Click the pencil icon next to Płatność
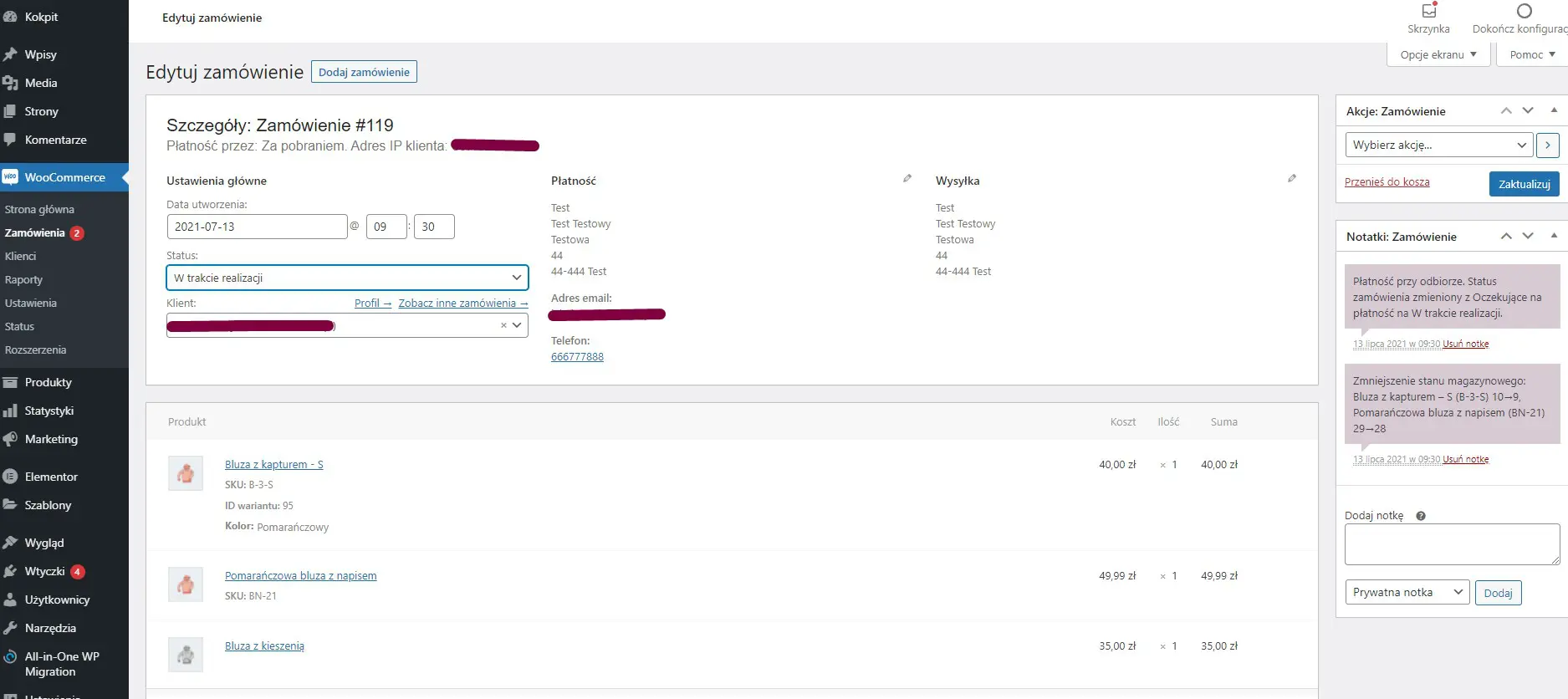This screenshot has width=1568, height=699. pos(907,179)
